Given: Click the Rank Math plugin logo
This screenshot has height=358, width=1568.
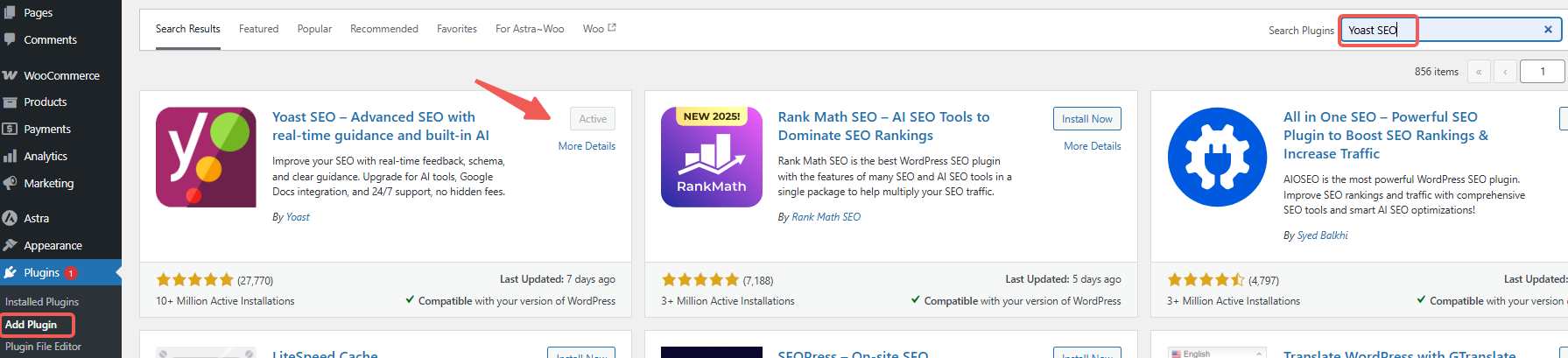Looking at the screenshot, I should pos(711,158).
